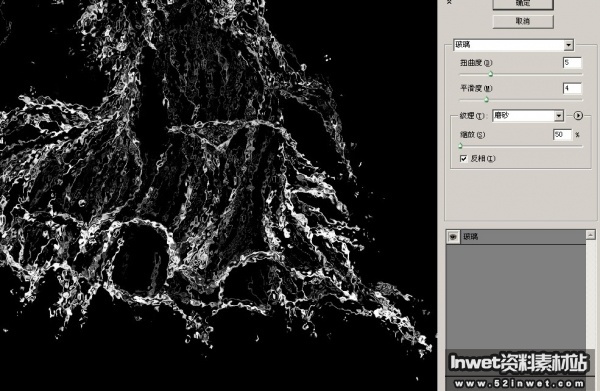Focus the 扭曲度 value field showing 5

click(x=572, y=63)
